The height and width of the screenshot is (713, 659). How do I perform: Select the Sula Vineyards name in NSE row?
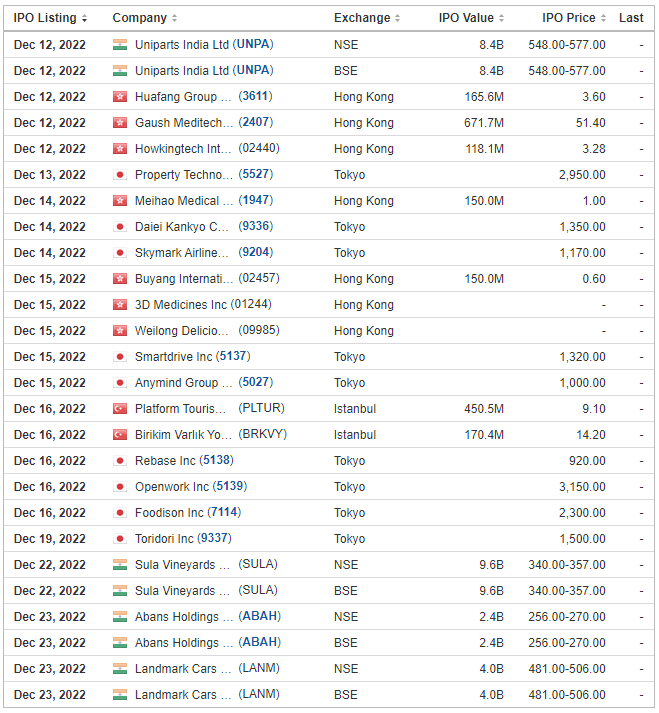[182, 565]
